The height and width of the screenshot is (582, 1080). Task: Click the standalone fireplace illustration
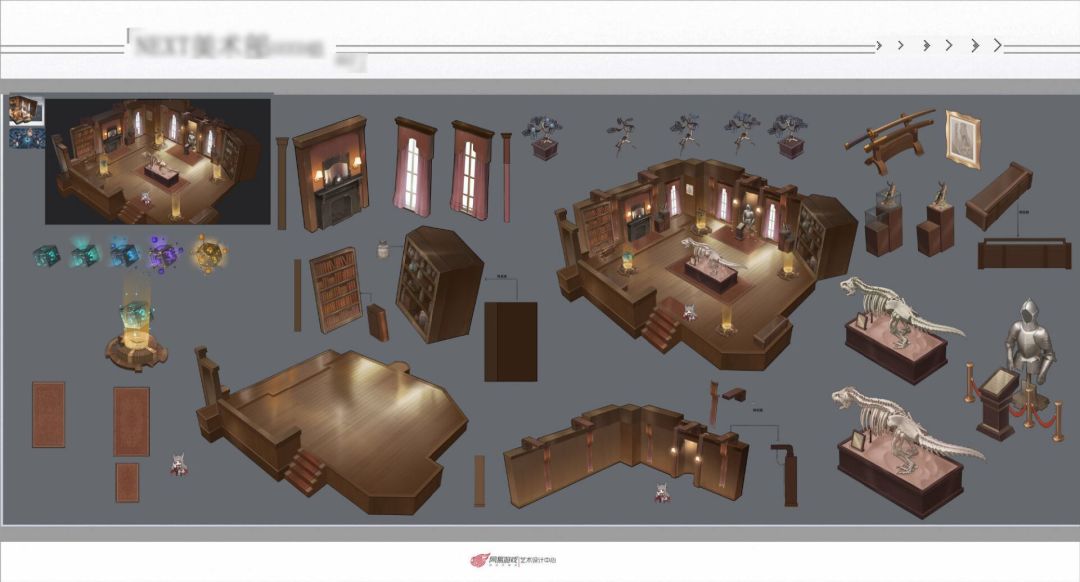tap(331, 173)
